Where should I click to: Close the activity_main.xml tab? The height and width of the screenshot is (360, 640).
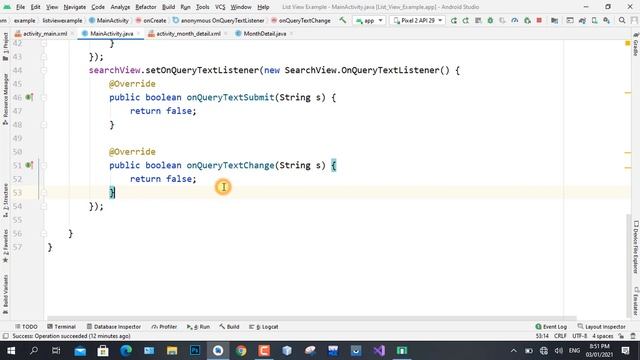tap(73, 34)
